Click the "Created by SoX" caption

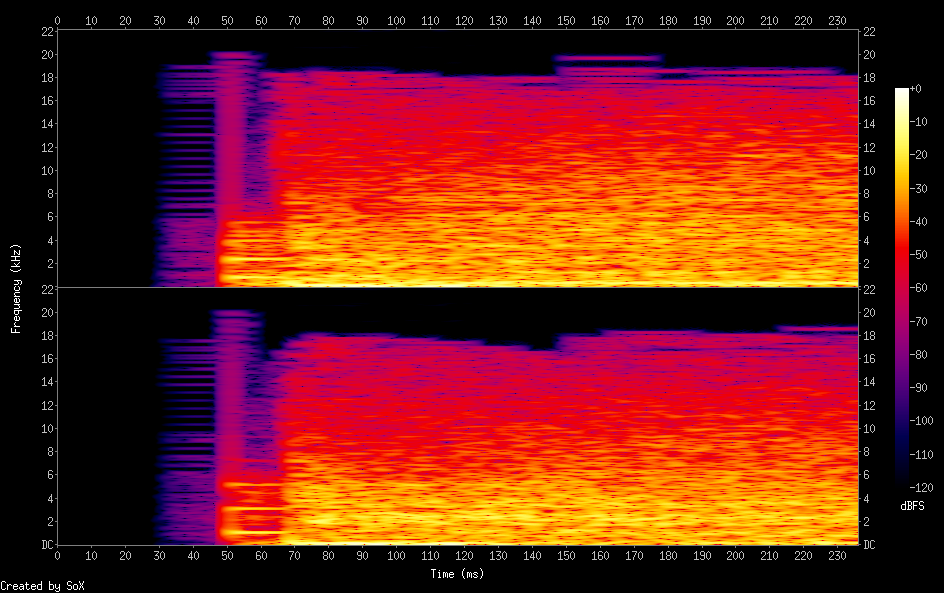pos(42,586)
